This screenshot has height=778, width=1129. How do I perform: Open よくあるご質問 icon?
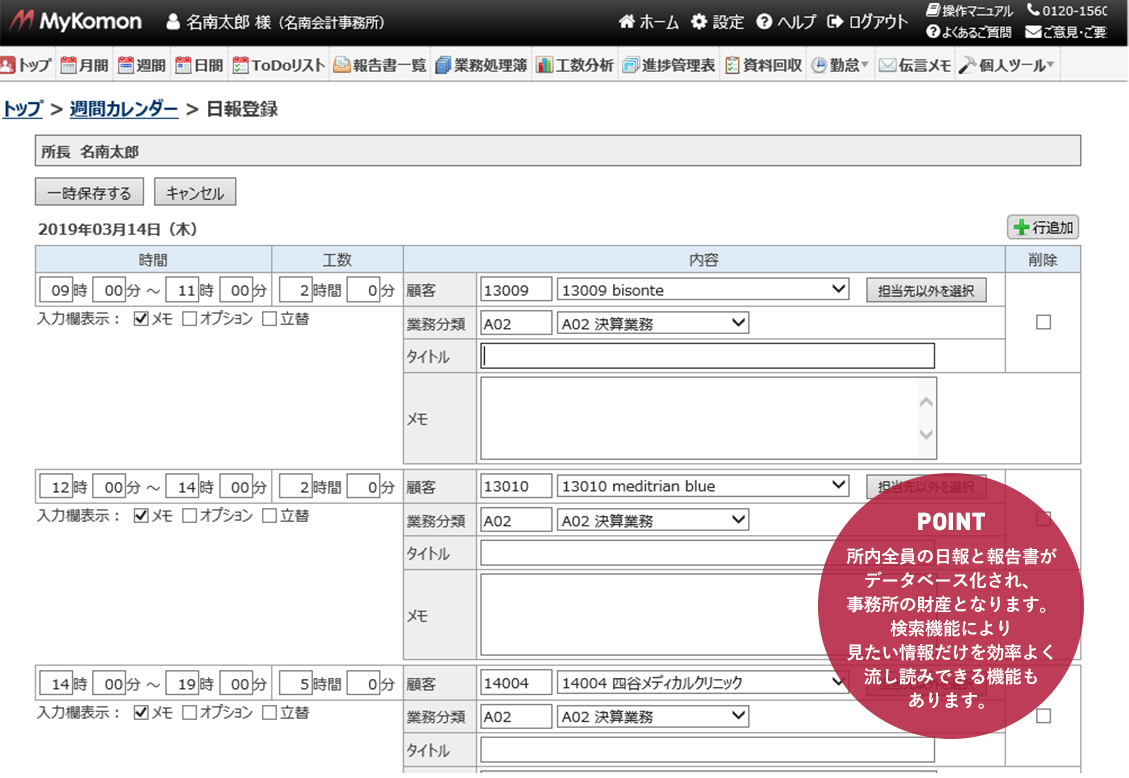(933, 32)
